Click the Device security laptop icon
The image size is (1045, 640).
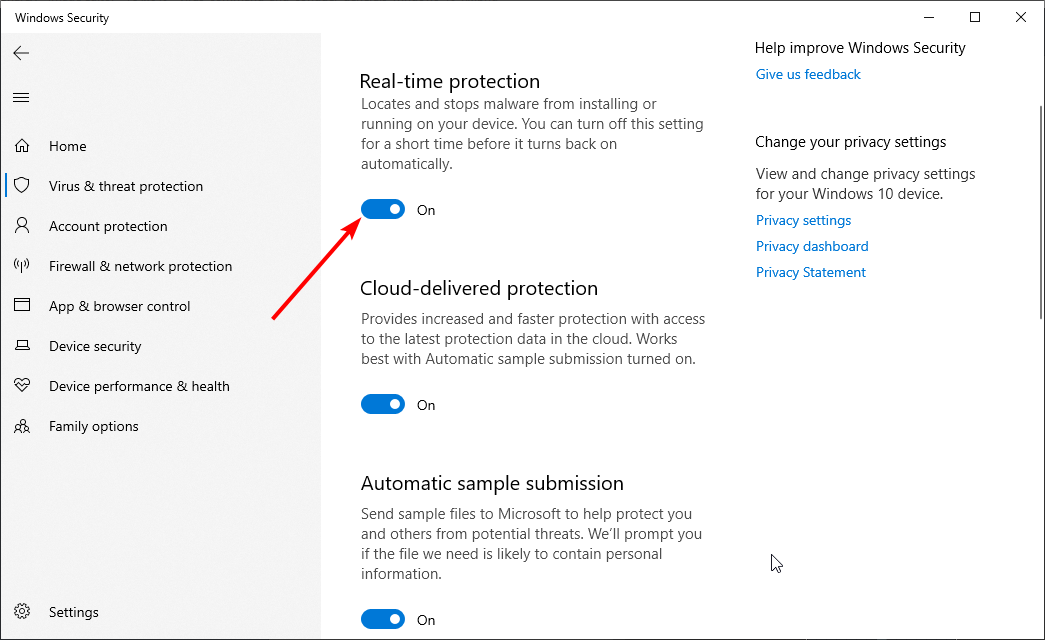click(22, 346)
